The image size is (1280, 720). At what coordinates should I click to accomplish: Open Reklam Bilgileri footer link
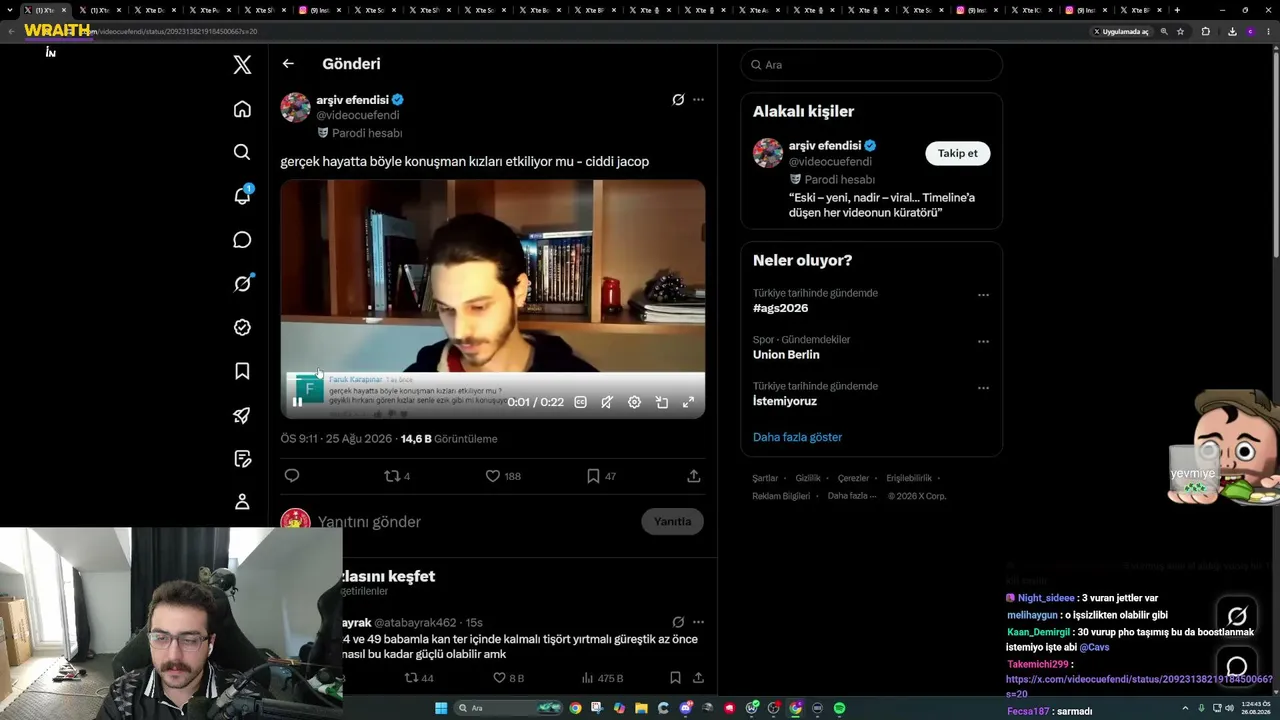point(781,496)
